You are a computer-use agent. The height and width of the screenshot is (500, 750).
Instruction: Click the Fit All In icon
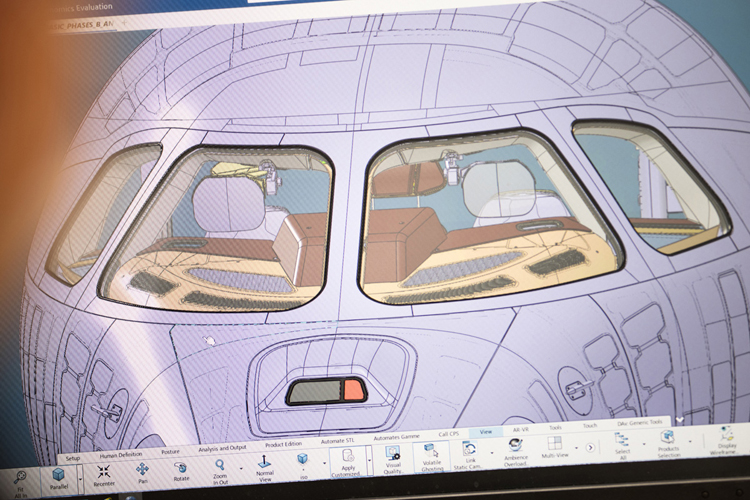pyautogui.click(x=20, y=477)
